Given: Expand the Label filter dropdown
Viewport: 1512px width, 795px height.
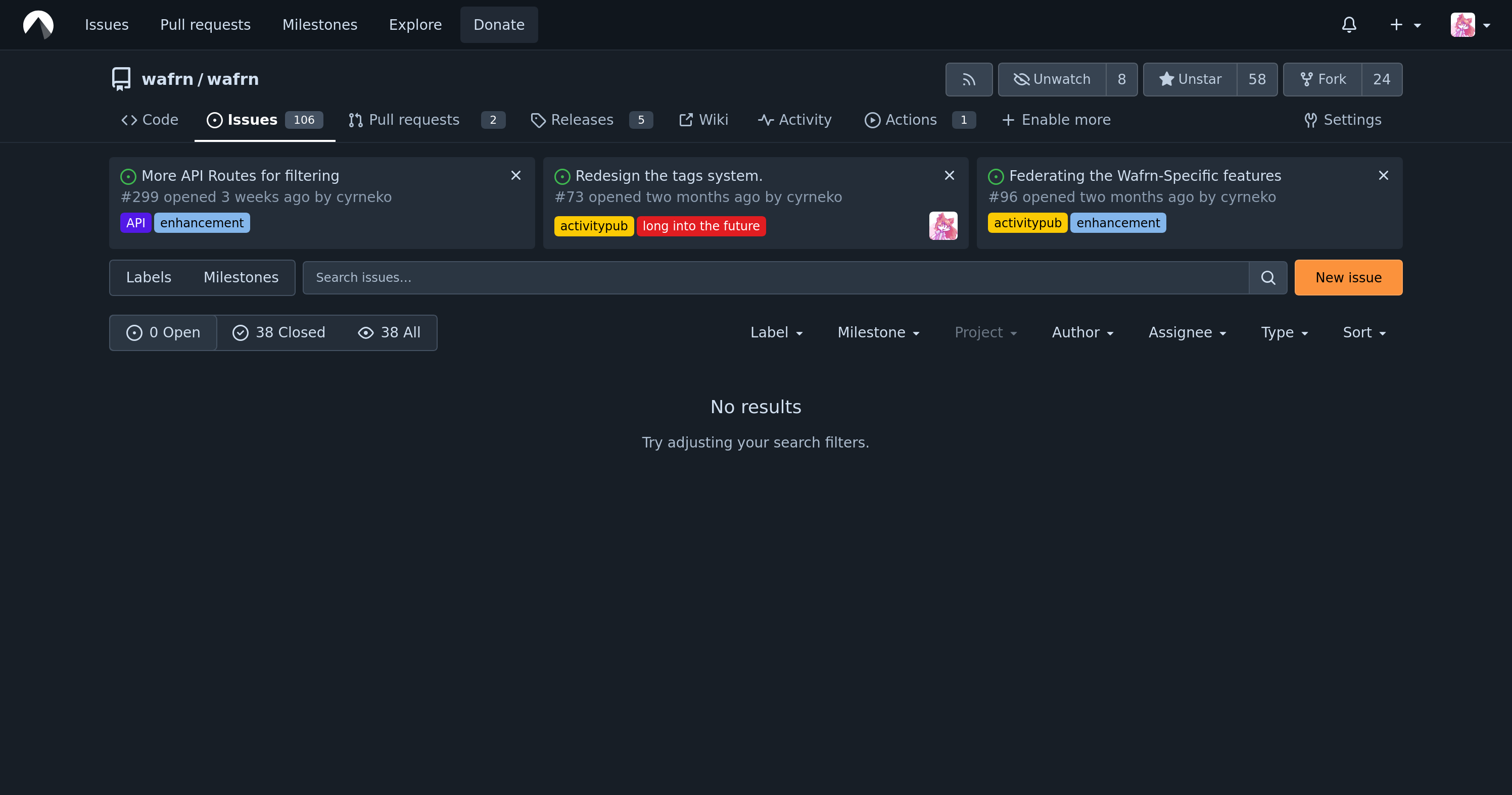Looking at the screenshot, I should [776, 333].
